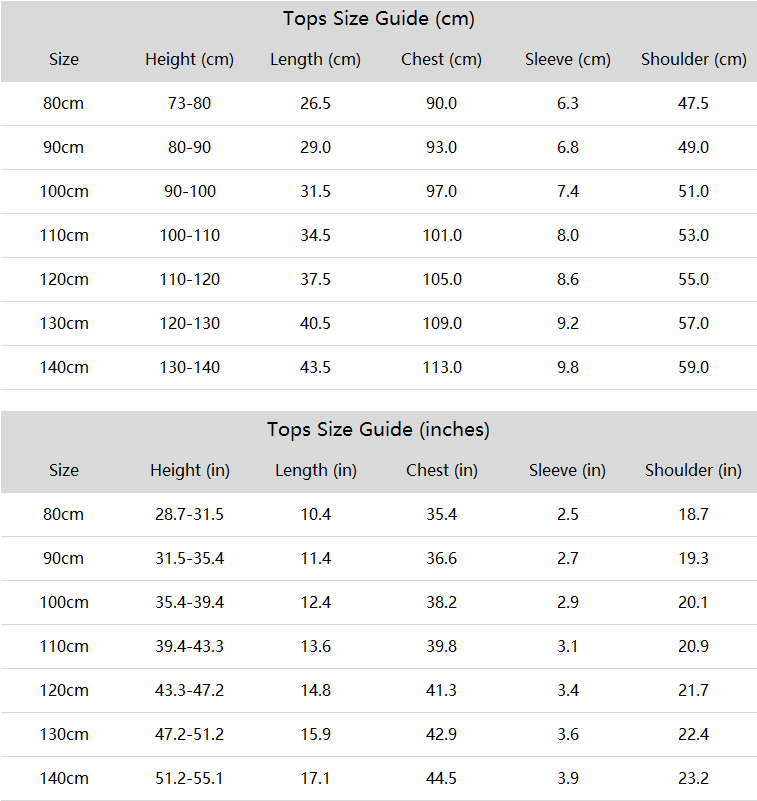Viewport: 757px width, 801px height.
Task: Click the 28.7-31.5 height range cell
Action: coord(190,514)
